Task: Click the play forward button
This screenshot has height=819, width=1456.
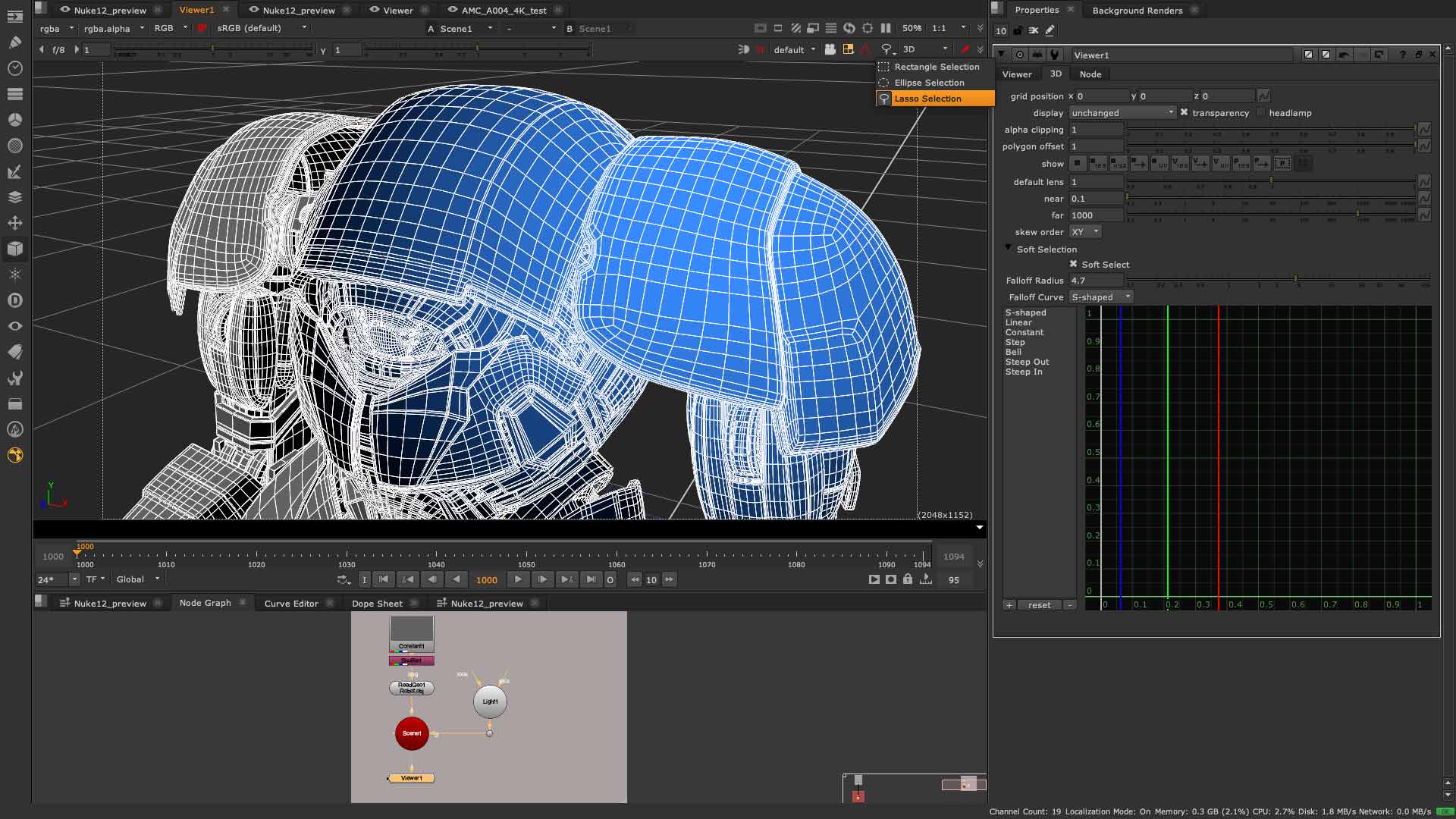Action: 518,579
